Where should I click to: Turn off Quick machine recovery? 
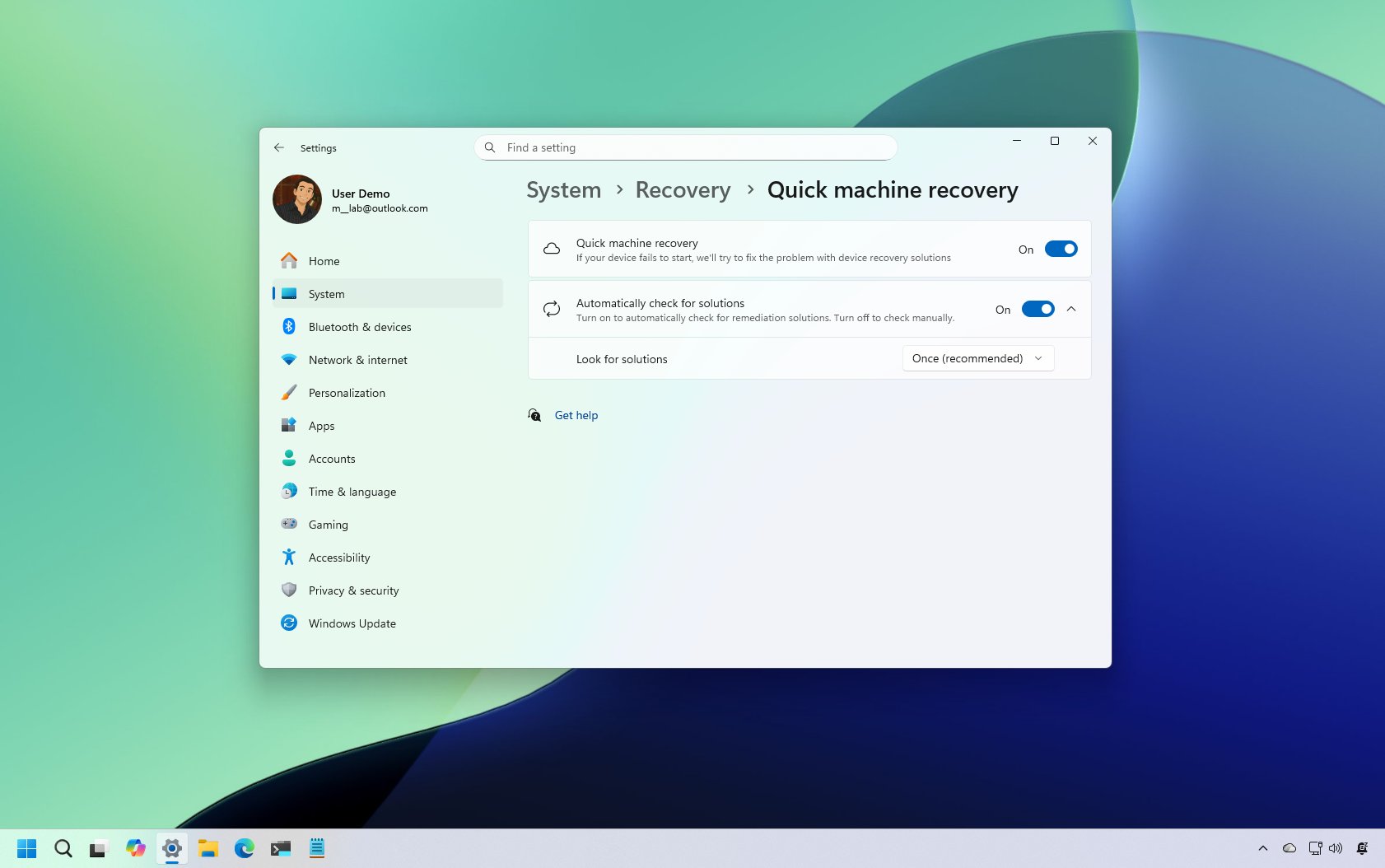pos(1062,248)
